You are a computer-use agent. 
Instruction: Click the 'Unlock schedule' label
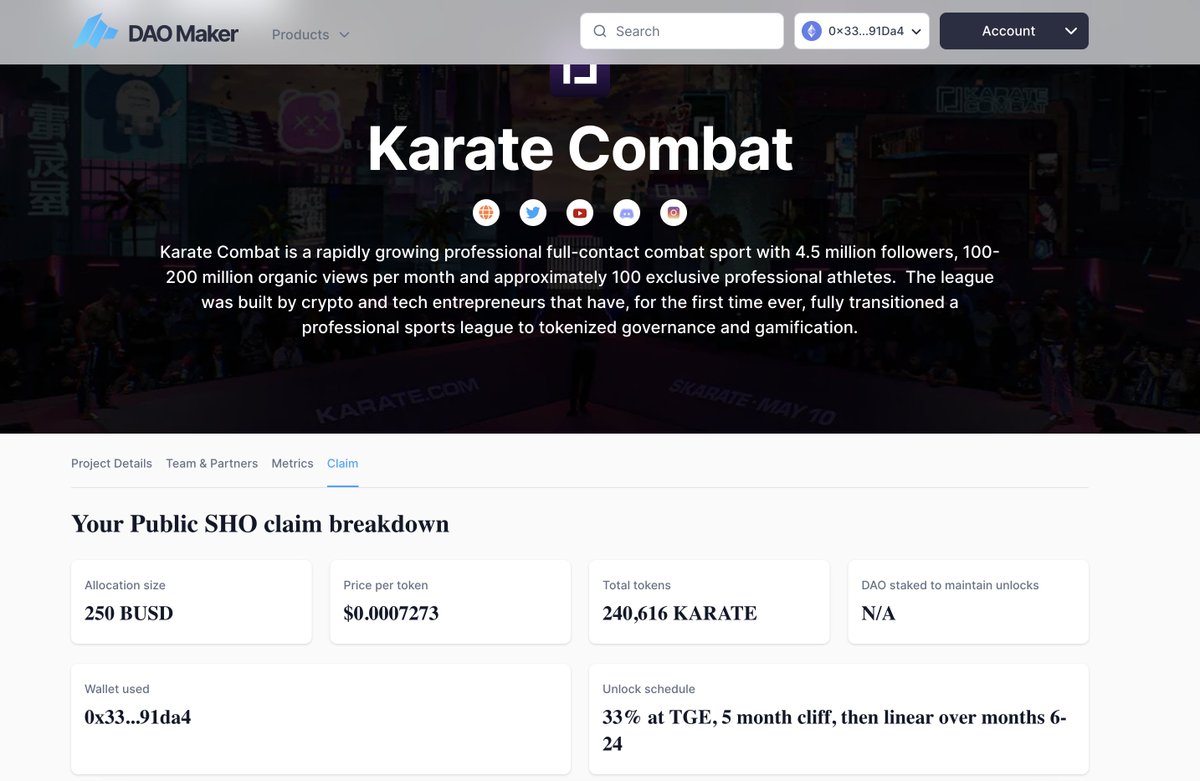[x=649, y=689]
